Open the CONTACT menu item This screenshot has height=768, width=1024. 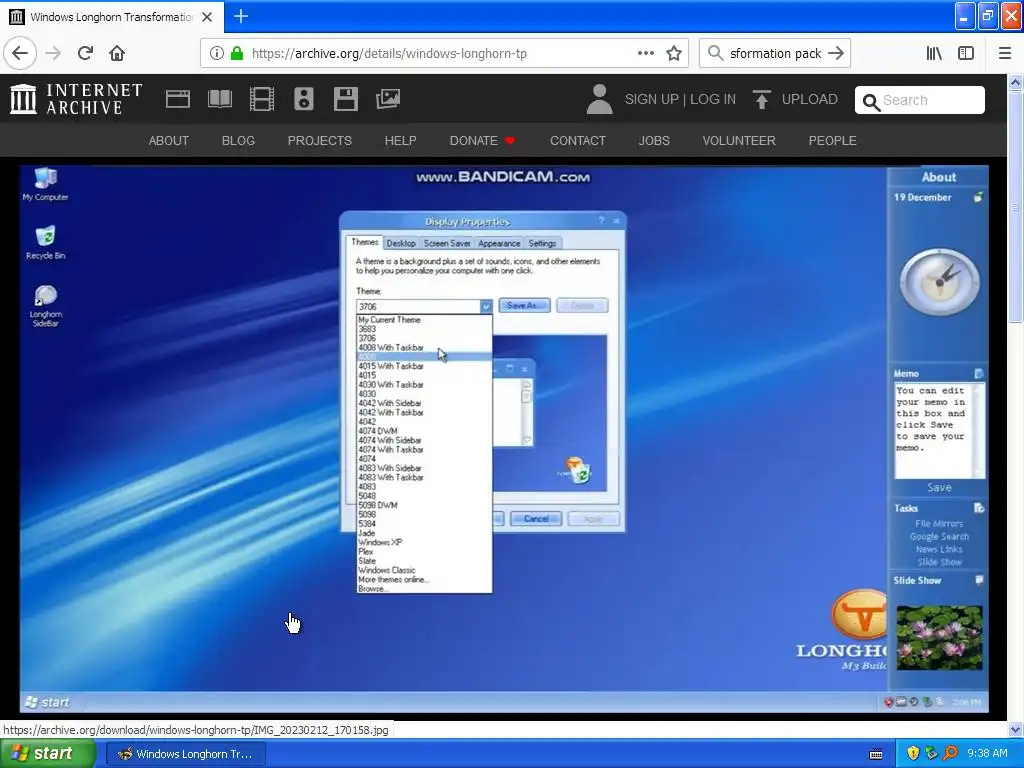577,140
